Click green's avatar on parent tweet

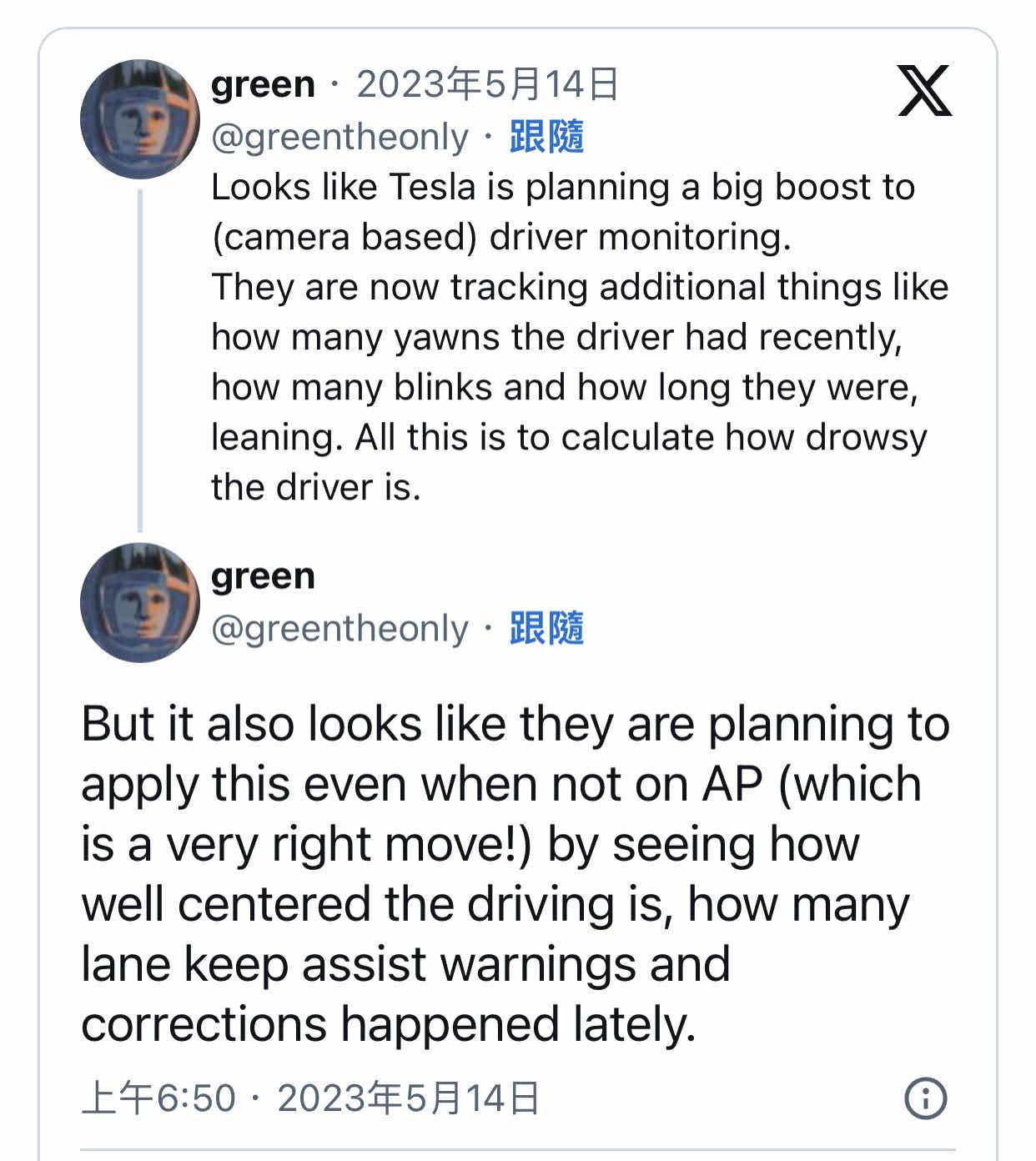139,119
